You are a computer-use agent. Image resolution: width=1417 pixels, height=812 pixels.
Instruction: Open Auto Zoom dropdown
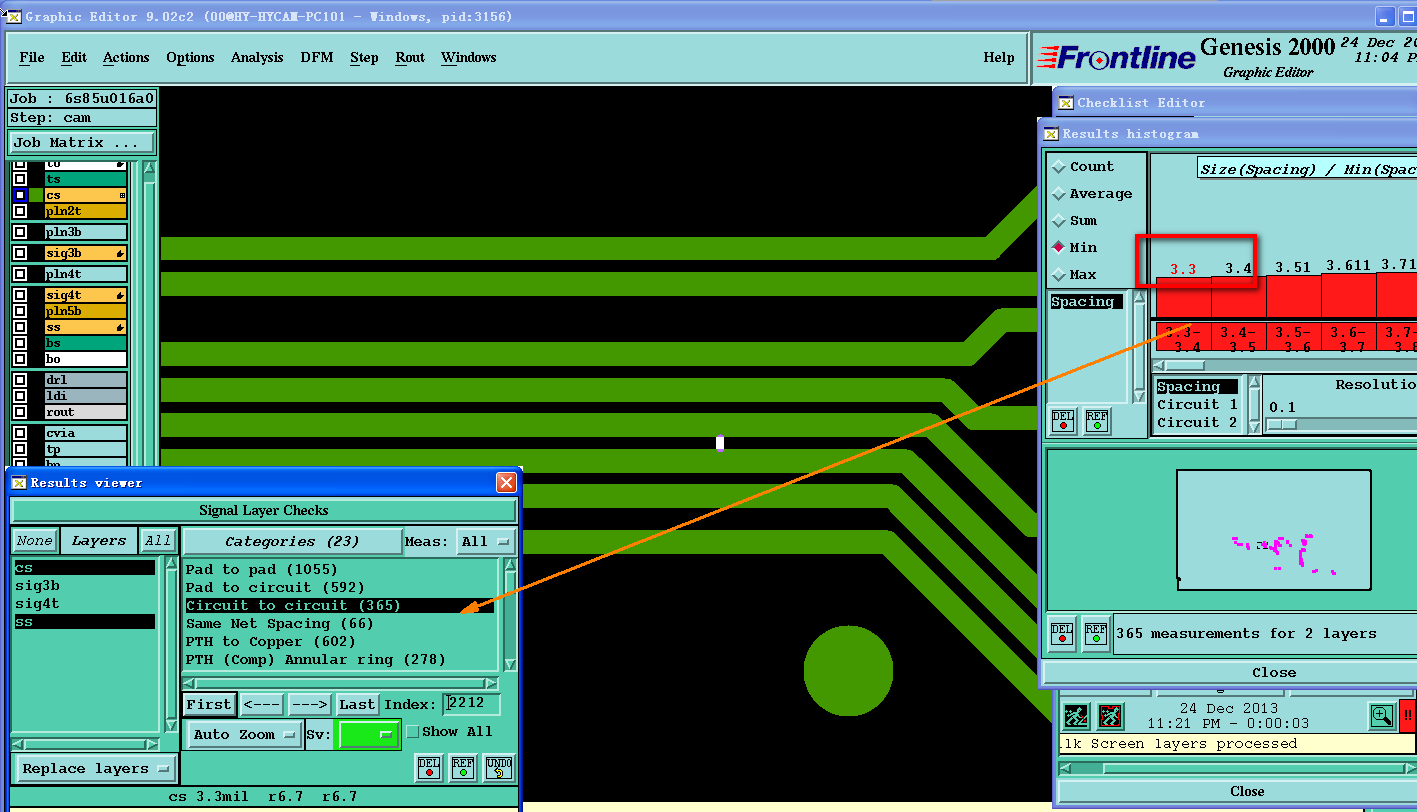pos(245,734)
